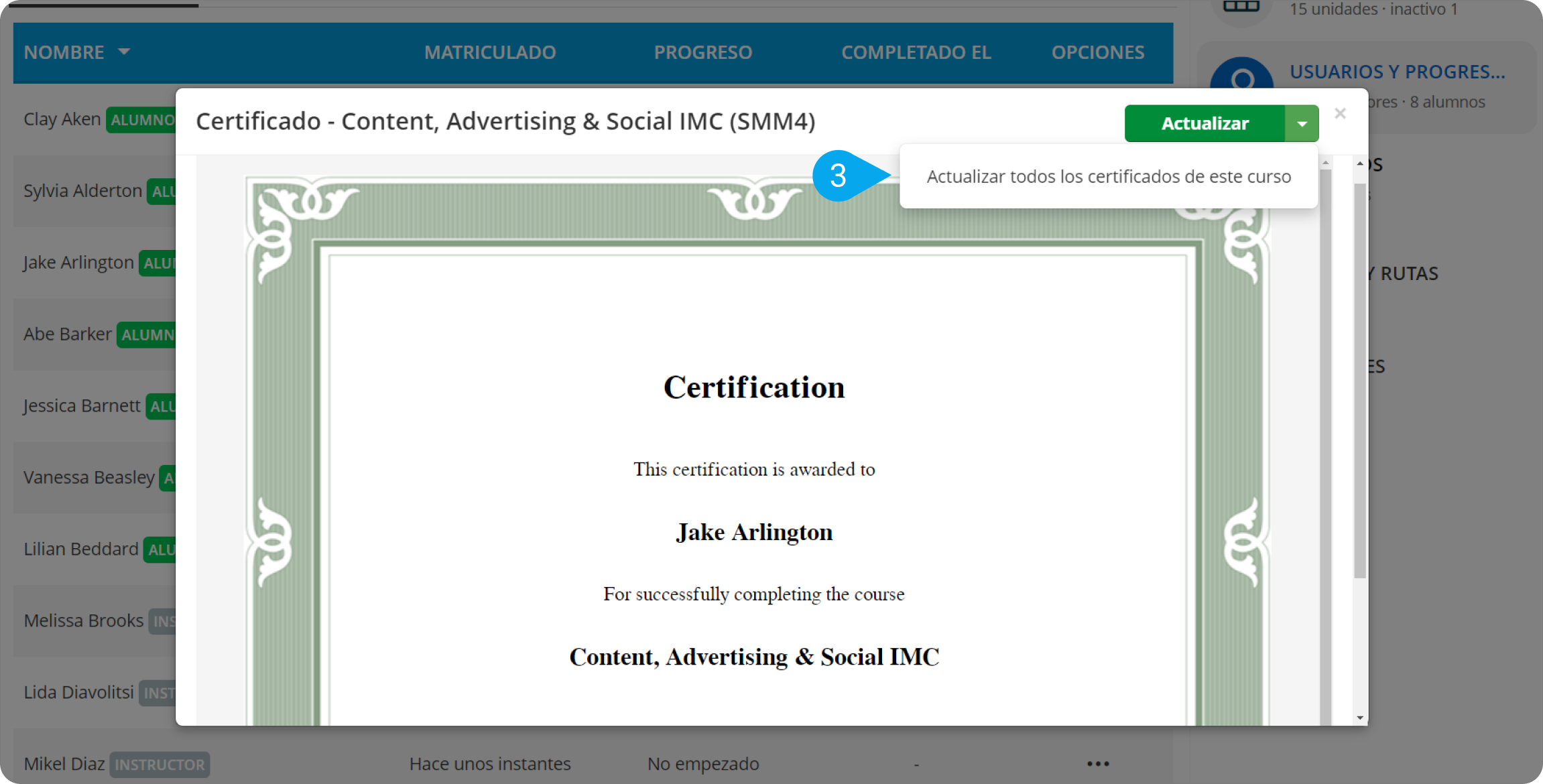Click the COMPLETADO EL column header
The height and width of the screenshot is (784, 1543).
pyautogui.click(x=916, y=52)
